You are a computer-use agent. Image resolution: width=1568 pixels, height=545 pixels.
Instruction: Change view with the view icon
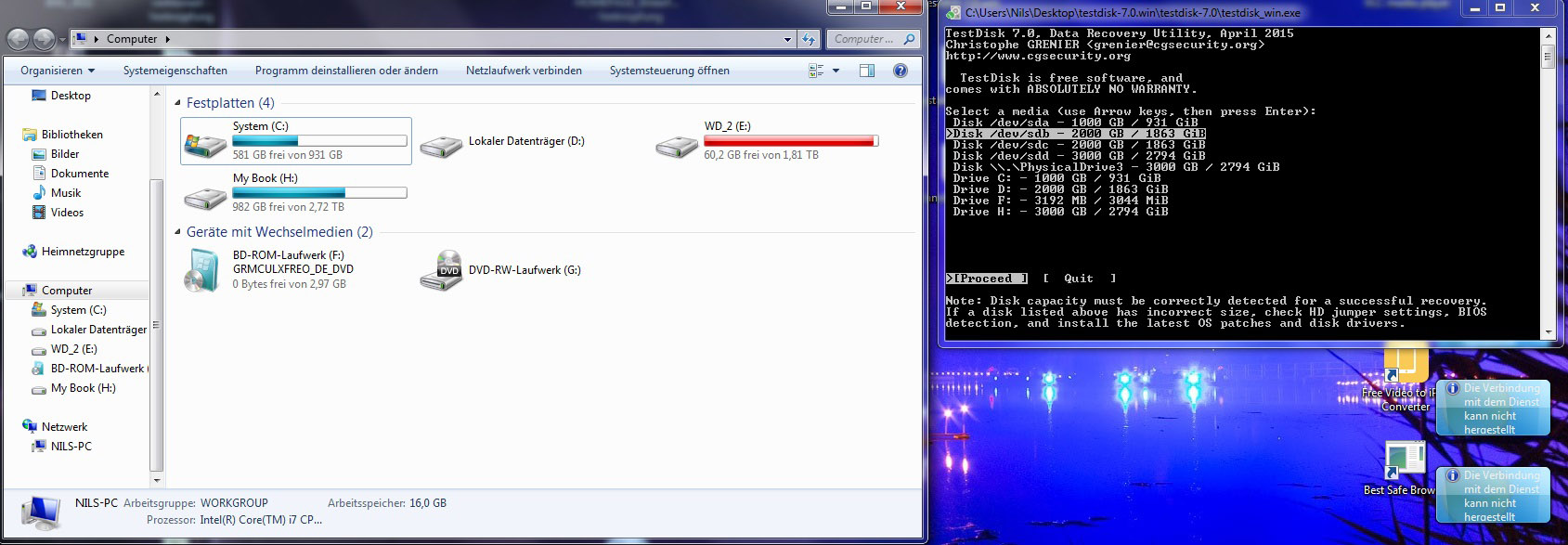(x=816, y=71)
